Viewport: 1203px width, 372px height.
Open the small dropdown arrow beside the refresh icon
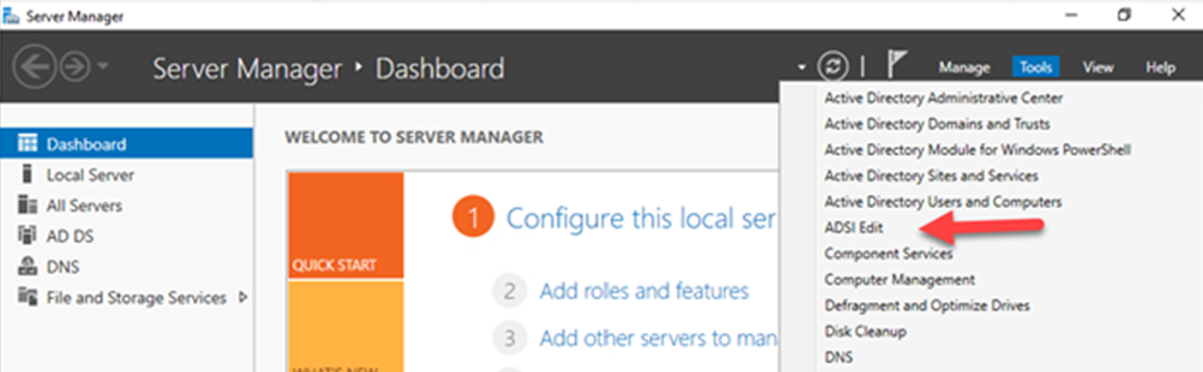[x=802, y=69]
